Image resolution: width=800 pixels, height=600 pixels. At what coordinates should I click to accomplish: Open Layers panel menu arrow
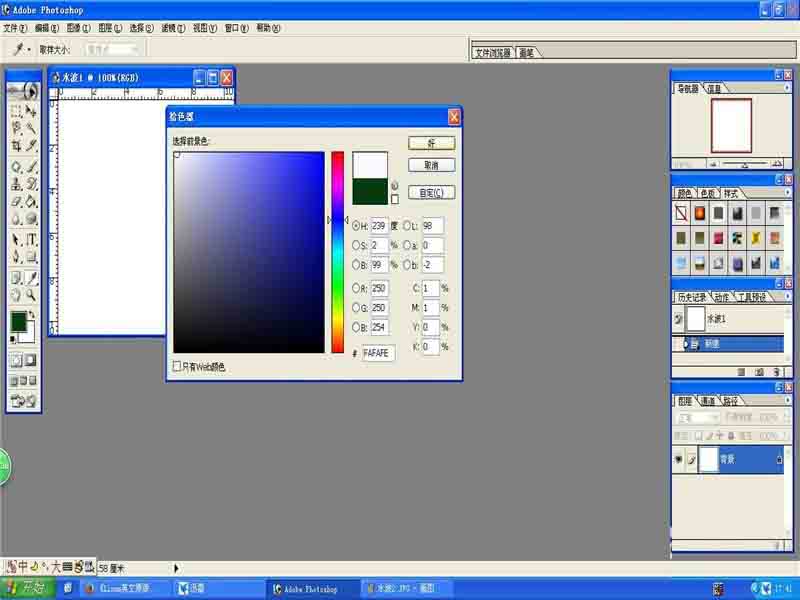pyautogui.click(x=787, y=400)
